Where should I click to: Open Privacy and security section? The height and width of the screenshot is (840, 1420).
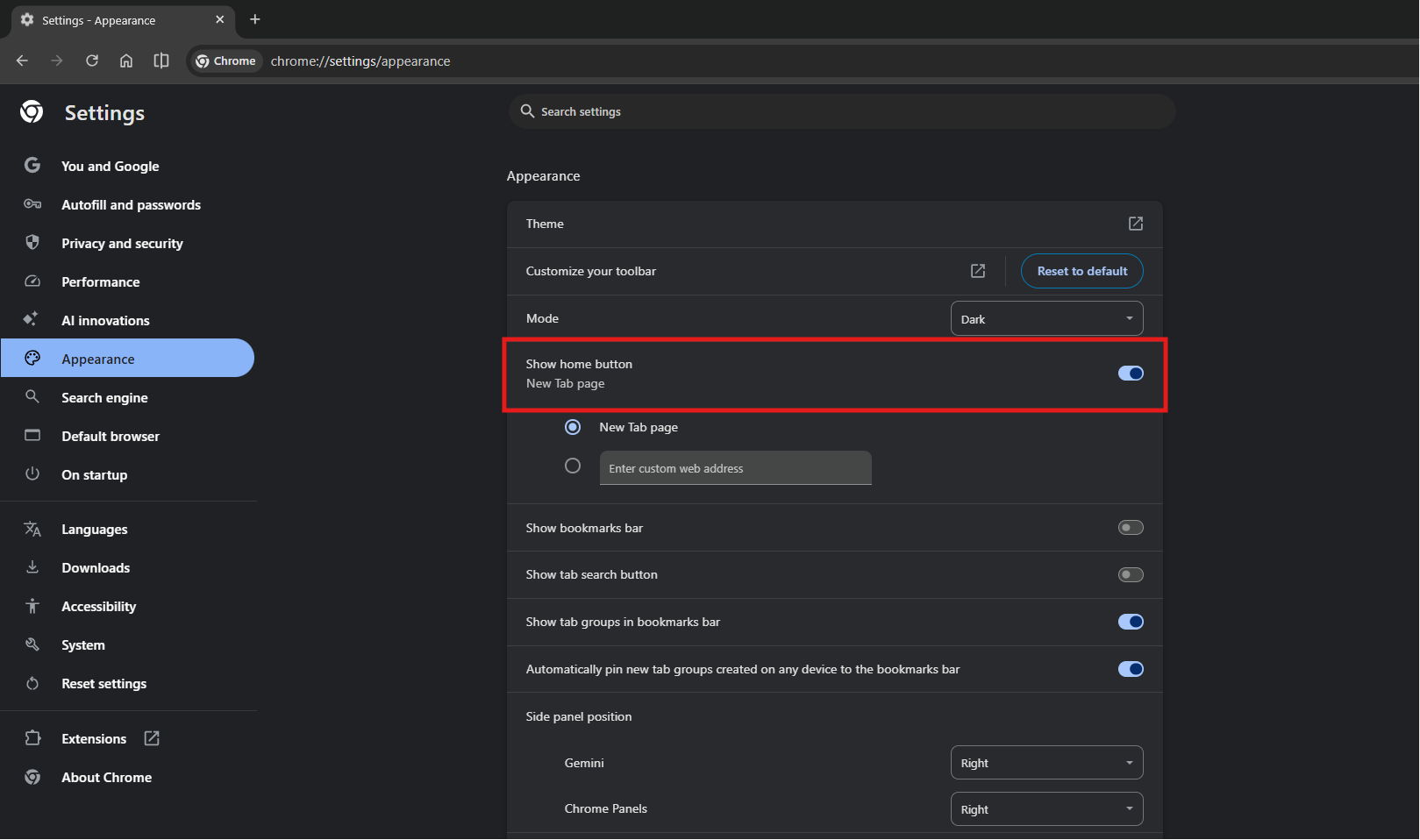click(122, 244)
